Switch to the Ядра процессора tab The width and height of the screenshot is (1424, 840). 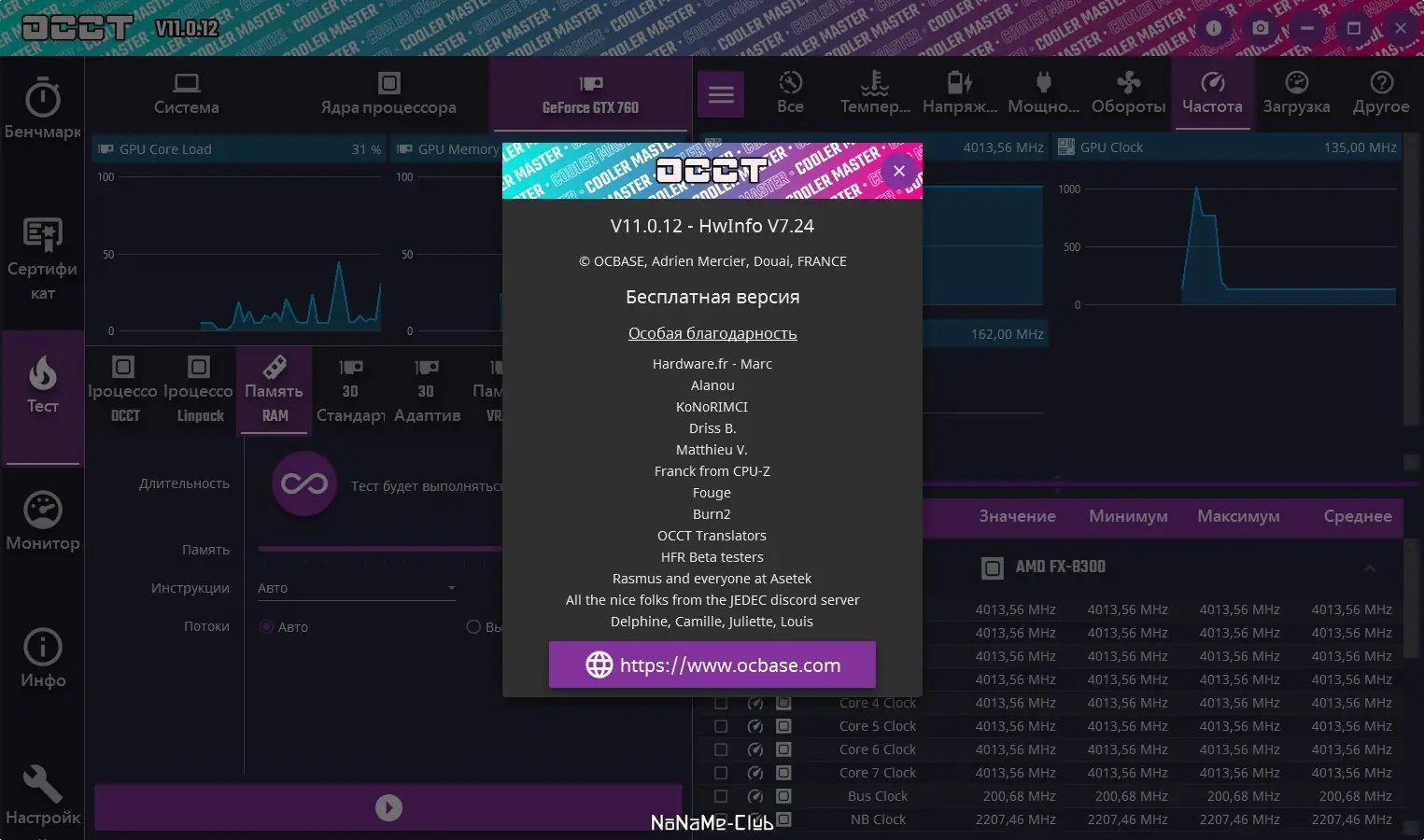point(388,93)
